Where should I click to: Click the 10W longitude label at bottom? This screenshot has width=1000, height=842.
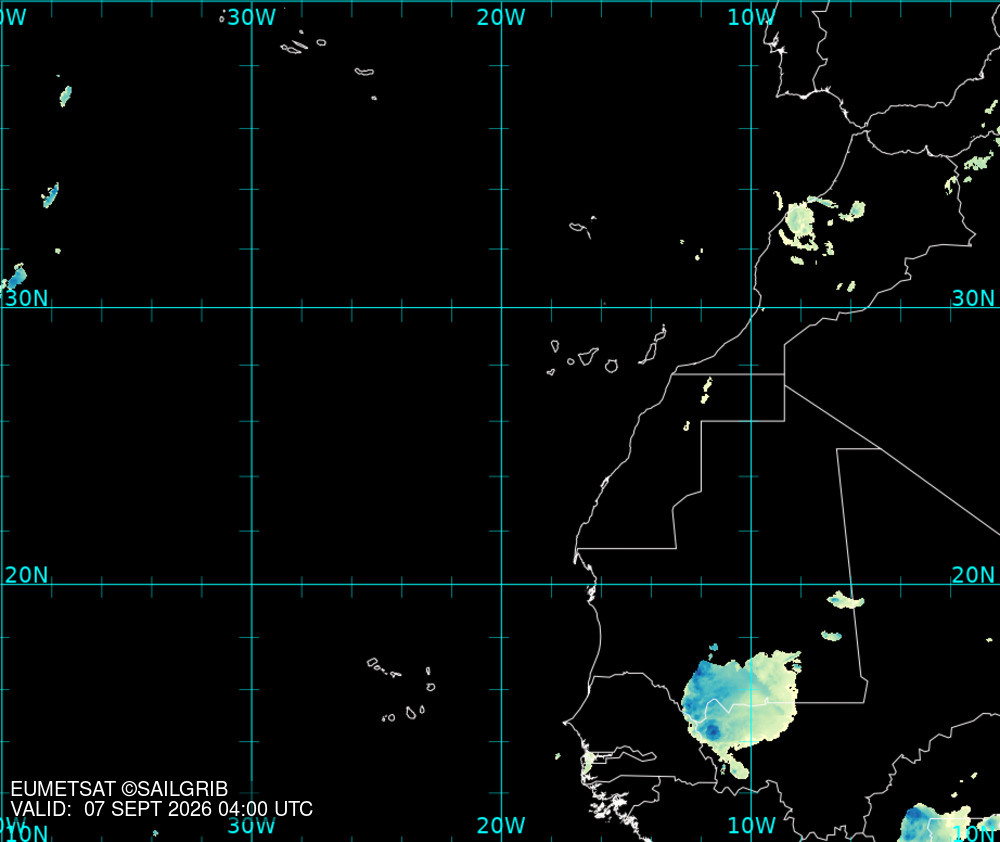(751, 825)
